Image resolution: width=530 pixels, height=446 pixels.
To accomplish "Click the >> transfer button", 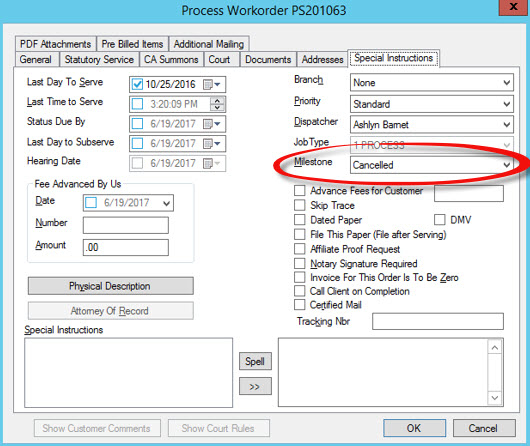I will 255,386.
